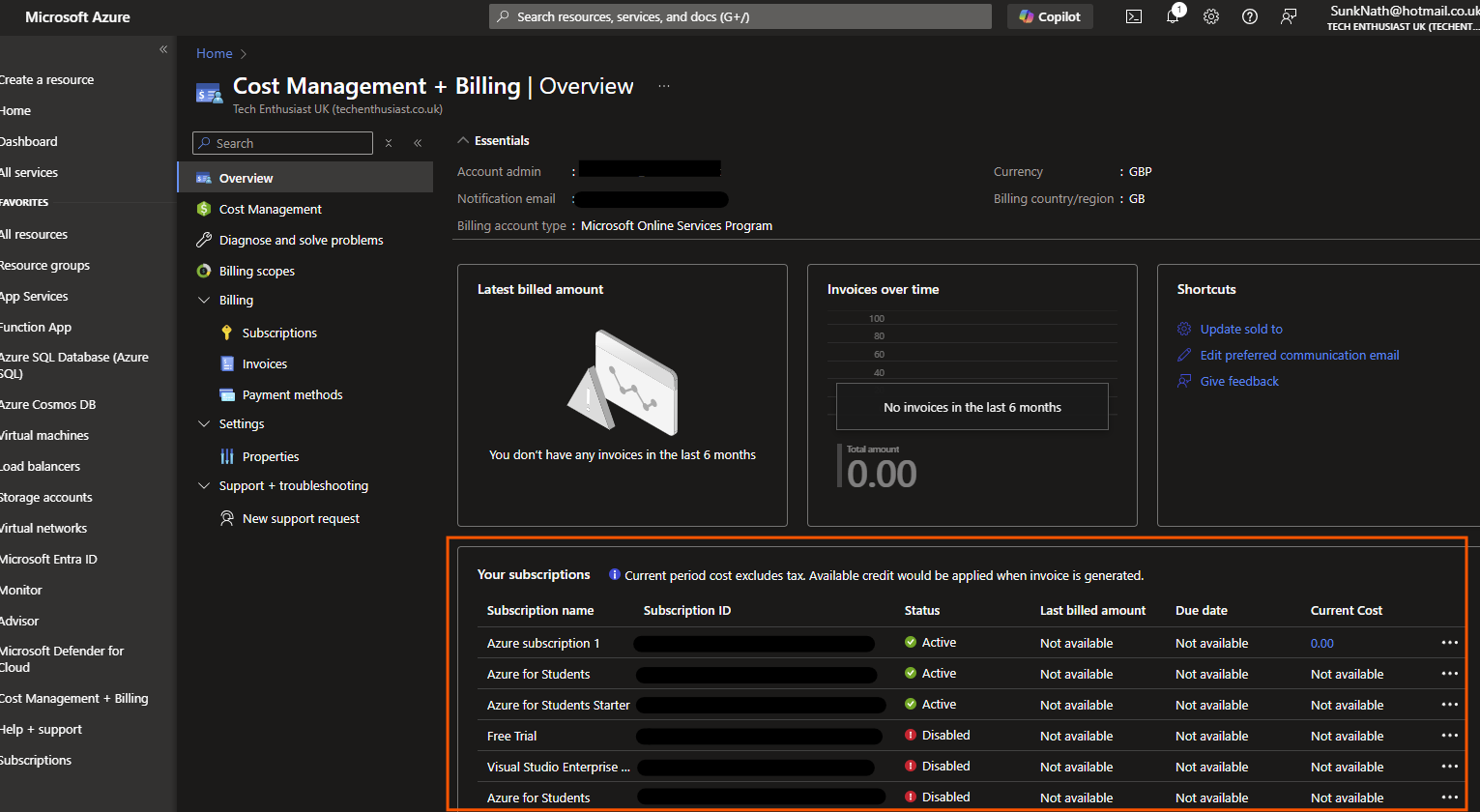Expand the Settings section

coord(203,423)
